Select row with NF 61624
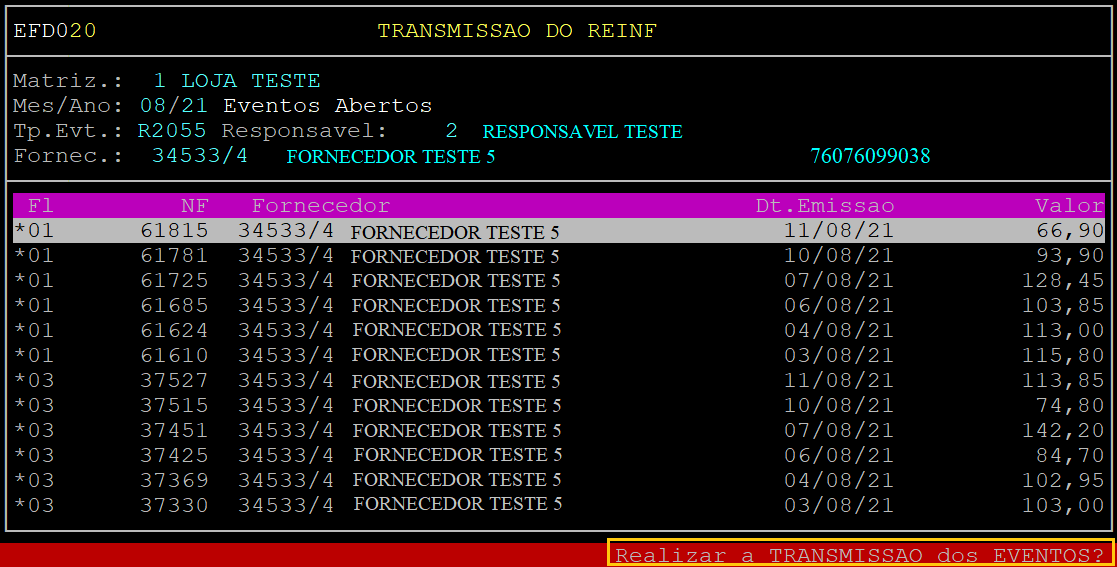Screen dimensions: 1117x567 click(x=558, y=330)
